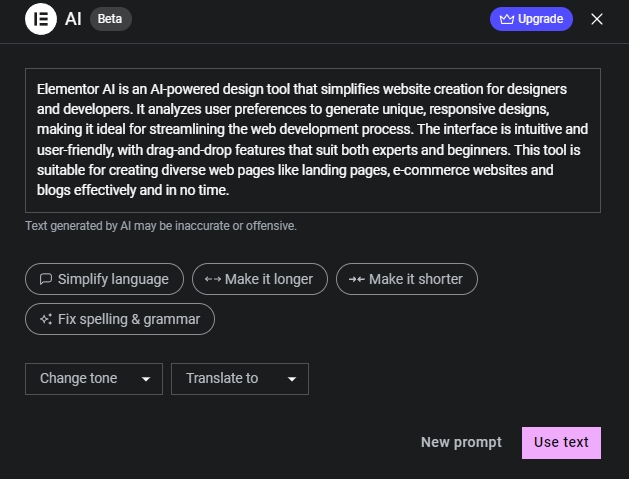Click the arrow beside Change tone
The height and width of the screenshot is (479, 629).
(146, 379)
